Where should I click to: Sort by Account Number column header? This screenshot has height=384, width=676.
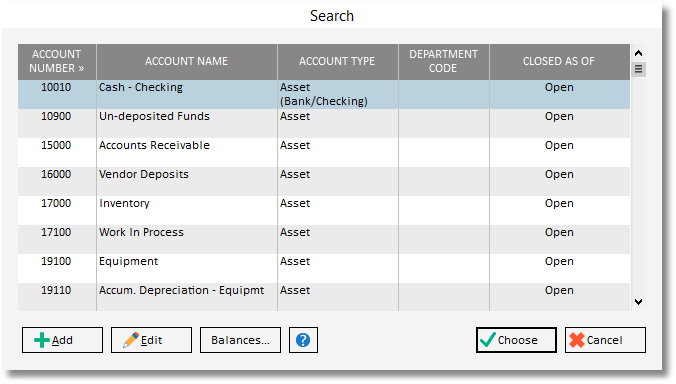[57, 61]
